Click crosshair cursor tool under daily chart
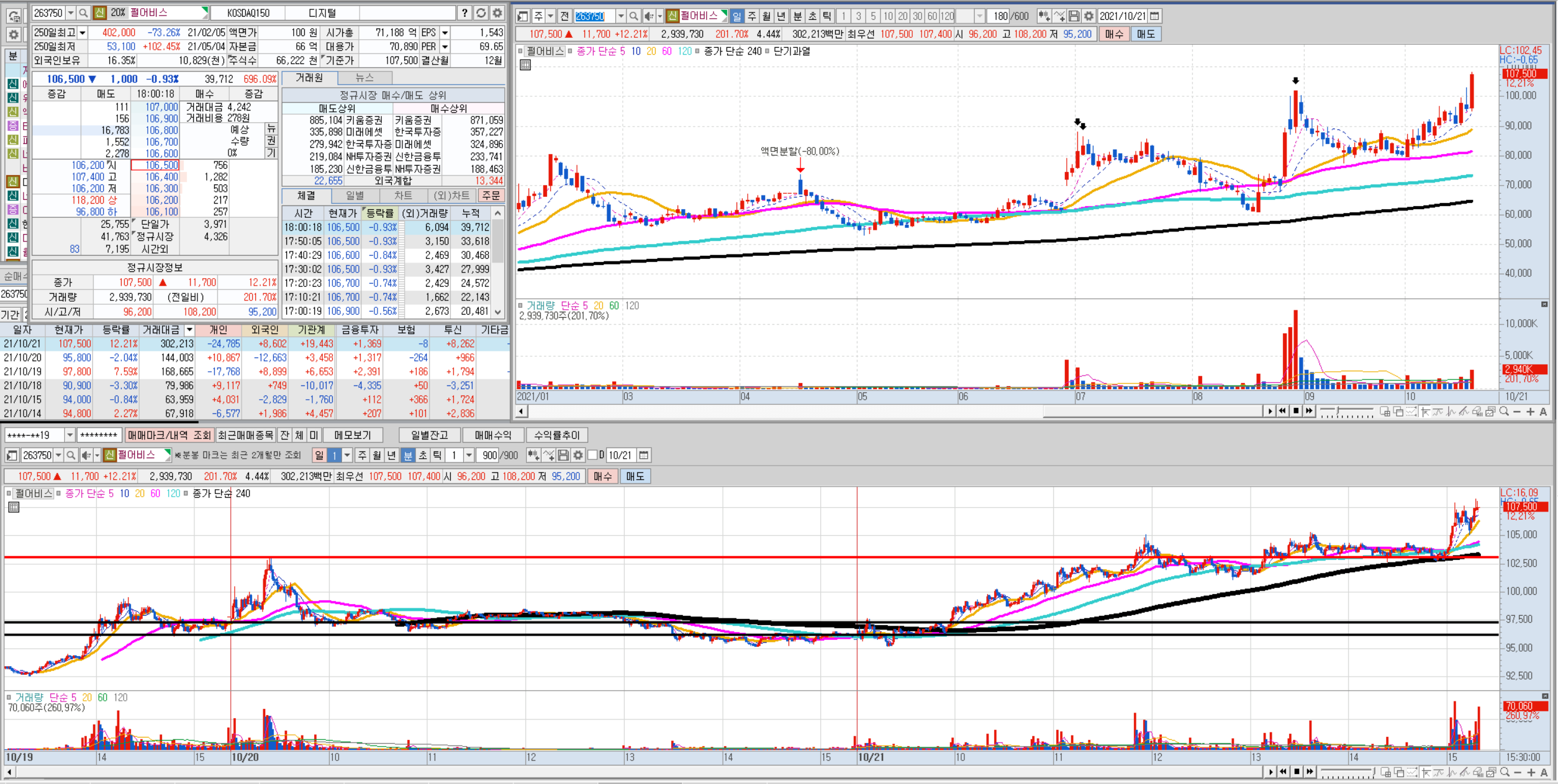The width and height of the screenshot is (1558, 784). 1425,412
